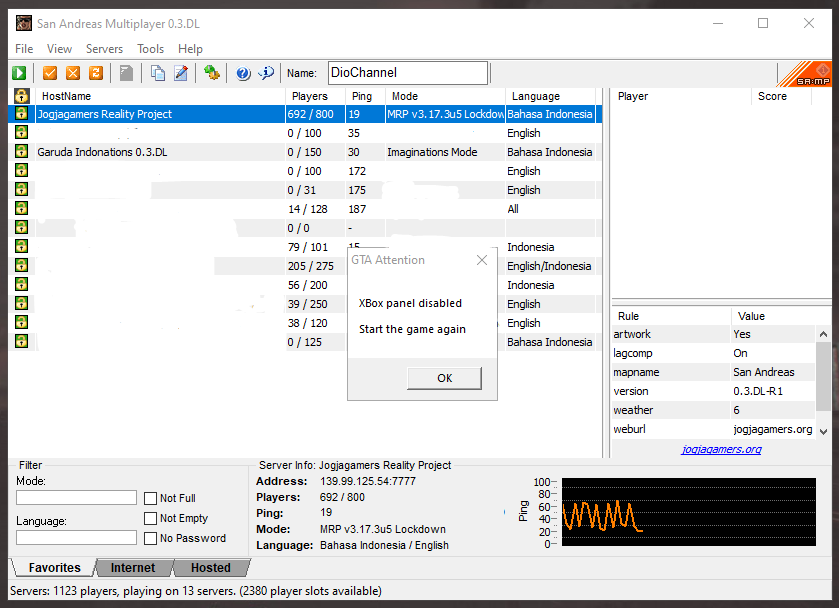The height and width of the screenshot is (608, 839).
Task: Click lock icon of the 0 / 0 row
Action: (x=21, y=227)
